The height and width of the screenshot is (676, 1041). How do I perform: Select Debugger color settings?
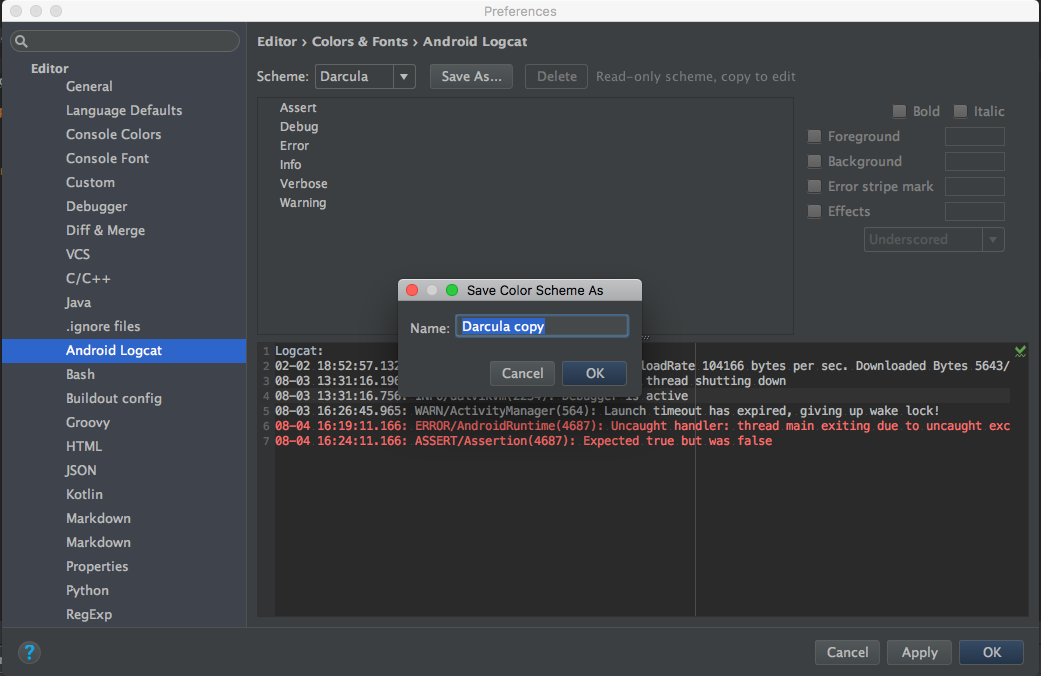tap(96, 207)
